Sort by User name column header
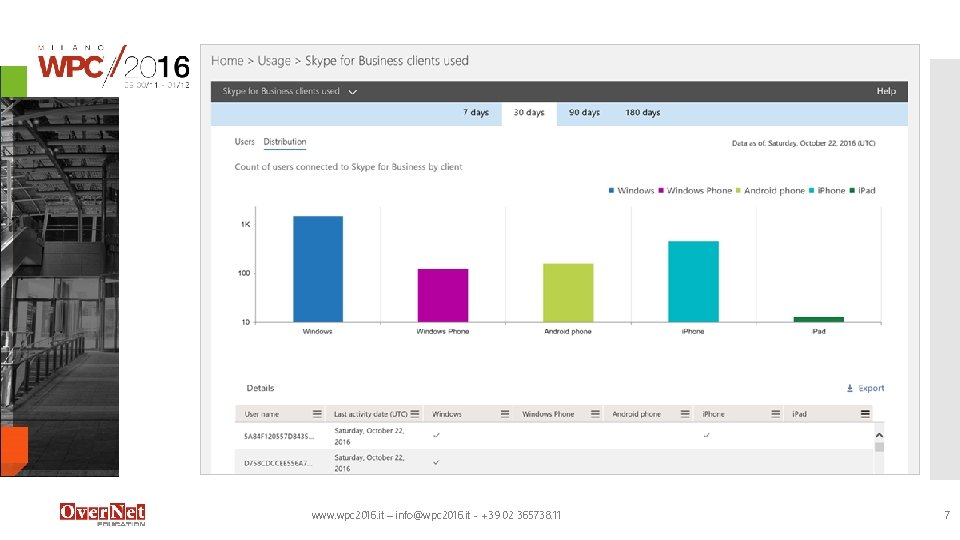960x540 pixels. [x=261, y=414]
